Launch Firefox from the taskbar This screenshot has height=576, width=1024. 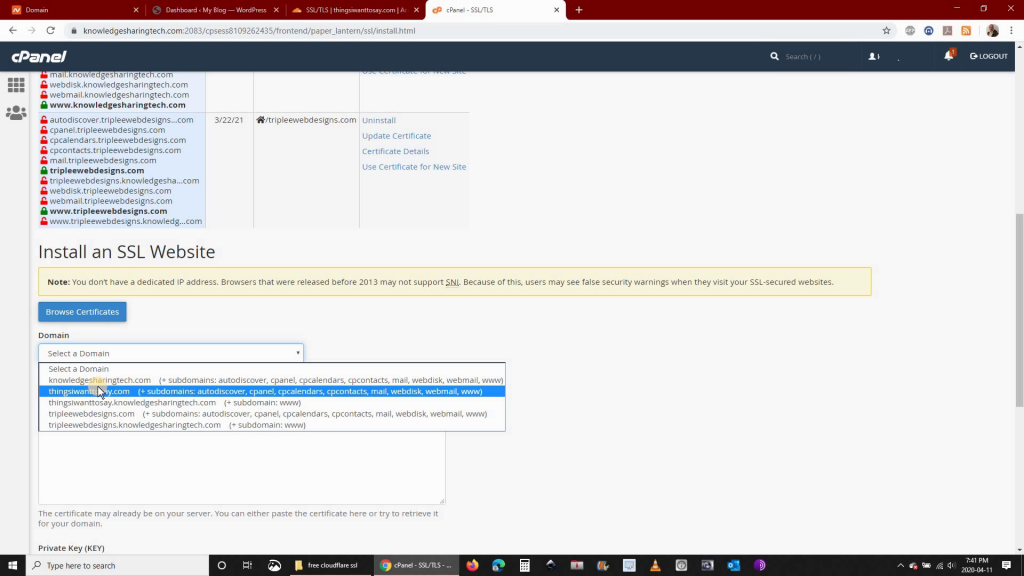(472, 566)
